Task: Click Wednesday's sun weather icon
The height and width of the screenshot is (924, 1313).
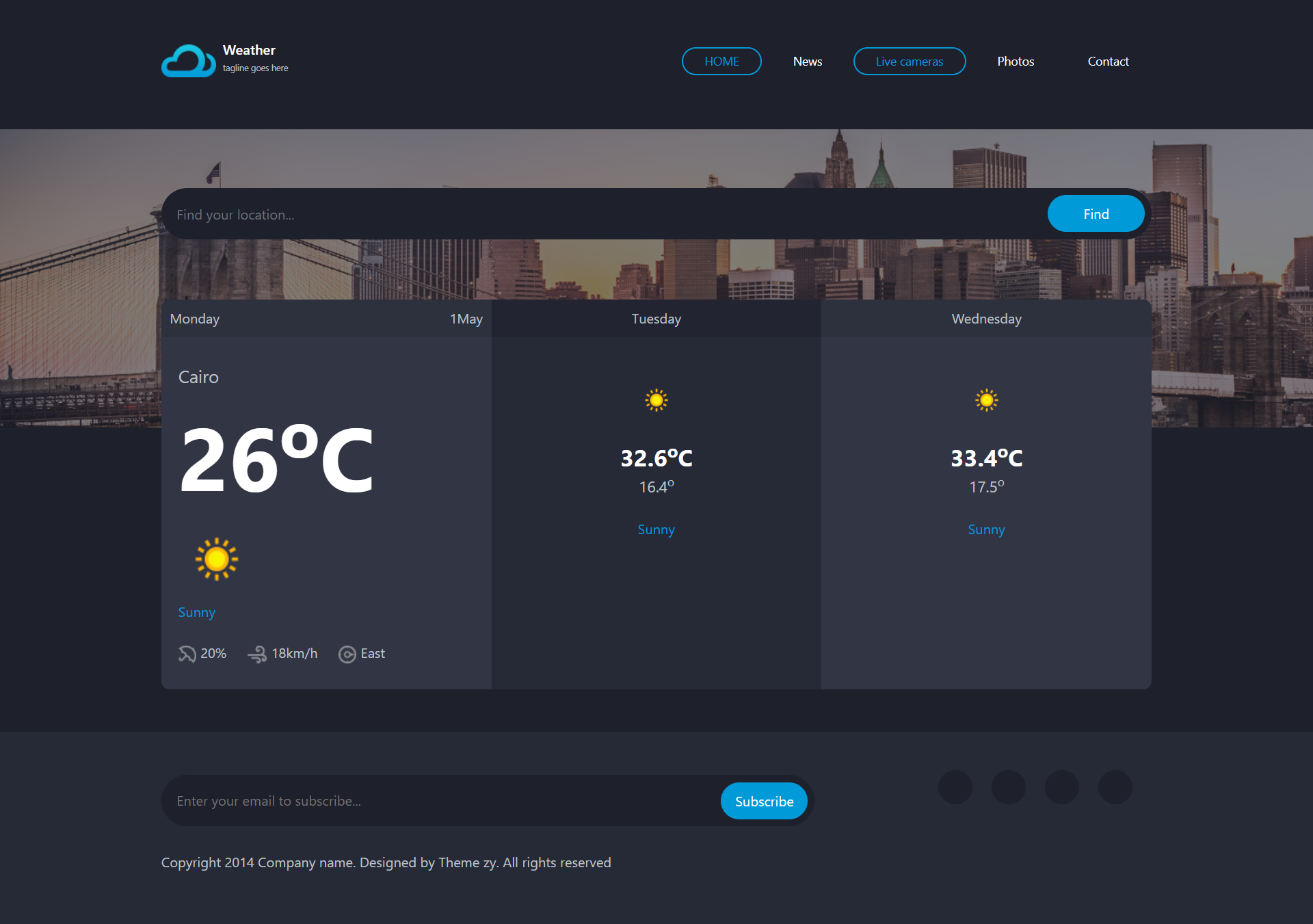Action: [986, 400]
